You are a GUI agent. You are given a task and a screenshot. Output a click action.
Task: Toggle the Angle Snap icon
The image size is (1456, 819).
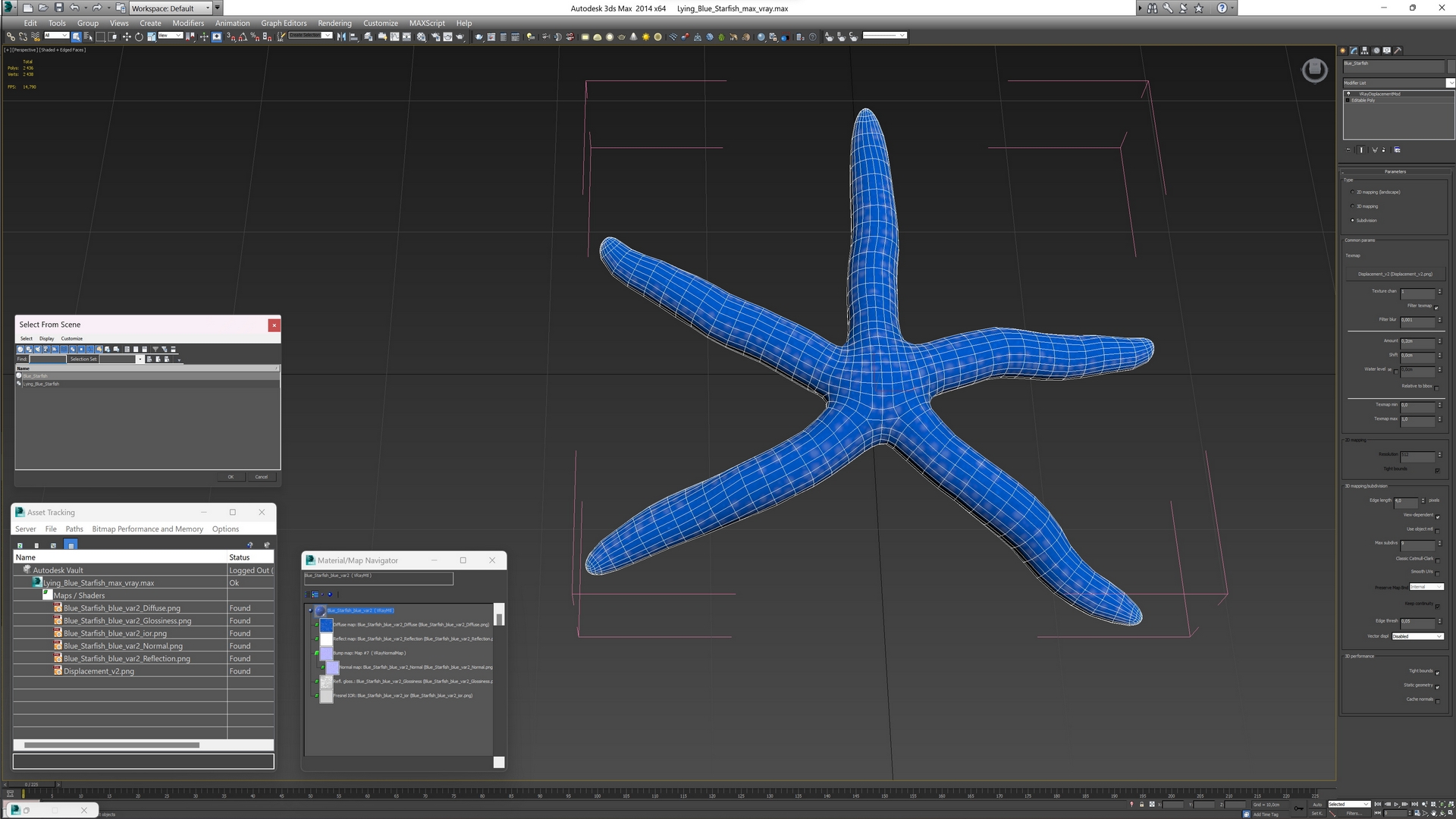243,36
